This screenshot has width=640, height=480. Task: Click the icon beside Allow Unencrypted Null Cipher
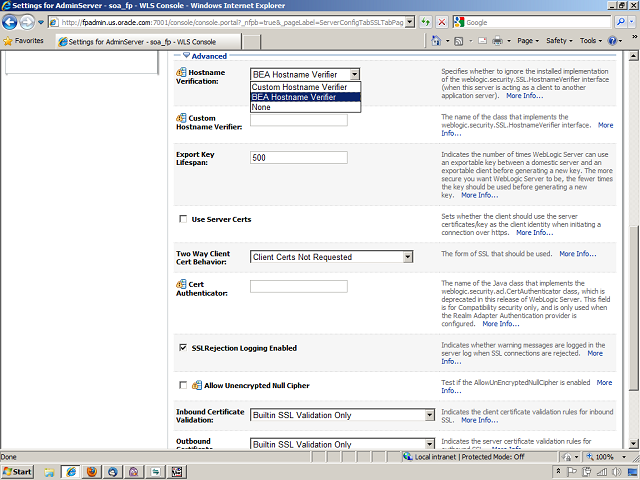point(197,385)
